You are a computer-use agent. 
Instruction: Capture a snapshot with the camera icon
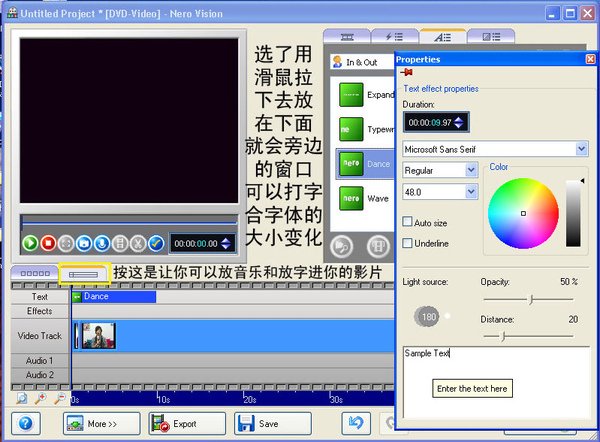(84, 243)
